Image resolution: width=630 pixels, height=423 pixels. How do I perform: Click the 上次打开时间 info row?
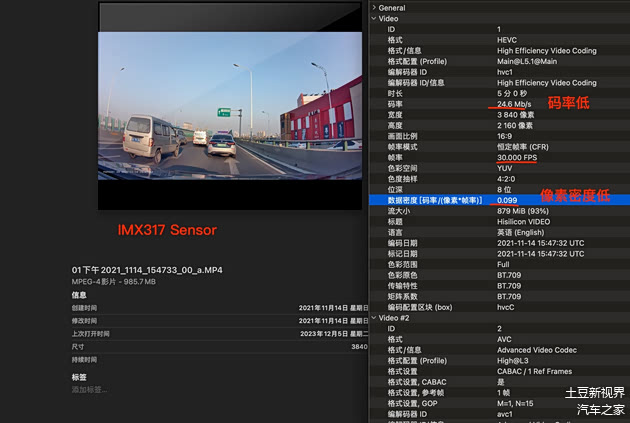200,333
